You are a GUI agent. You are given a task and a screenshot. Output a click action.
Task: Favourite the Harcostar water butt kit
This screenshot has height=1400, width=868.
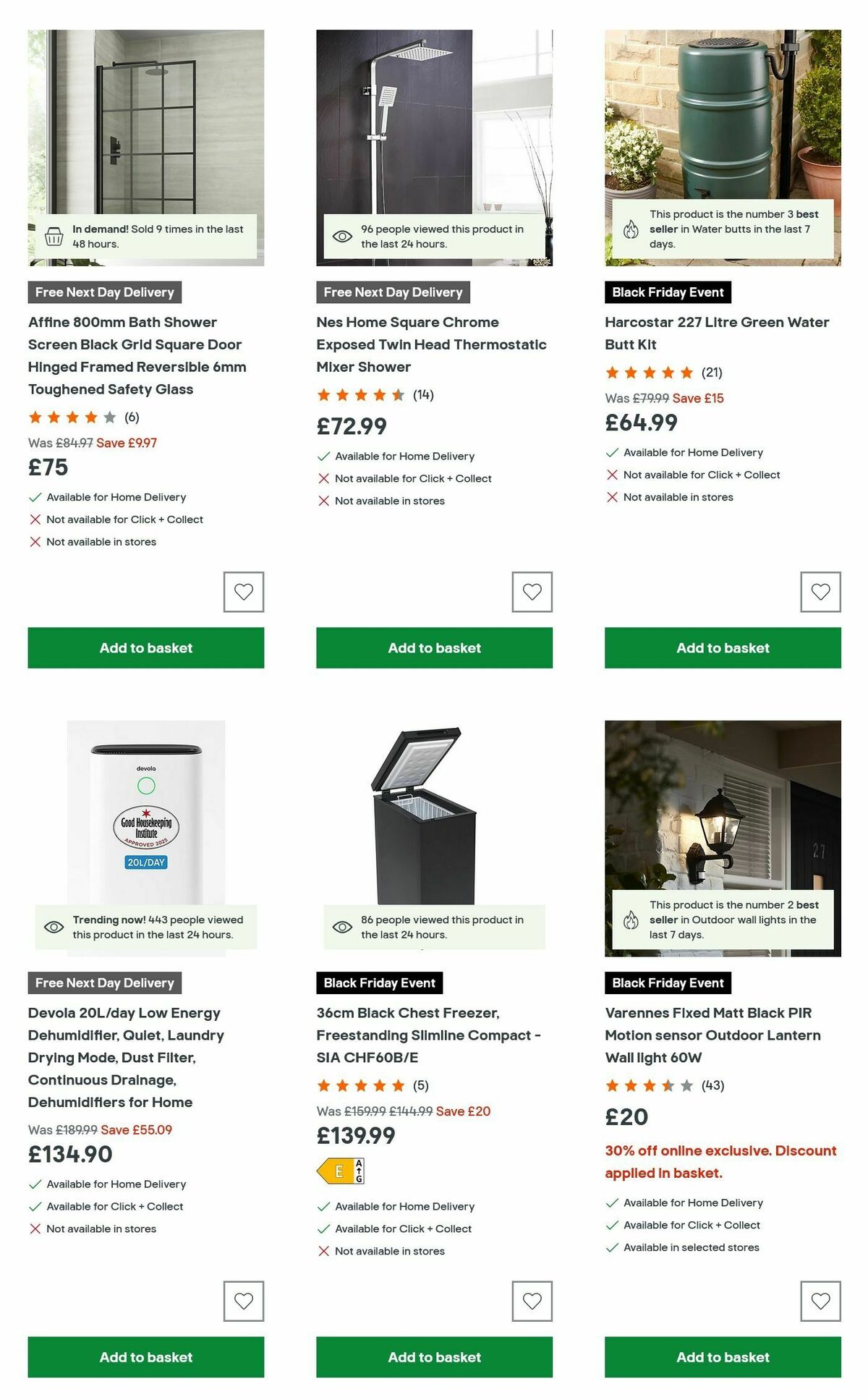(x=820, y=592)
